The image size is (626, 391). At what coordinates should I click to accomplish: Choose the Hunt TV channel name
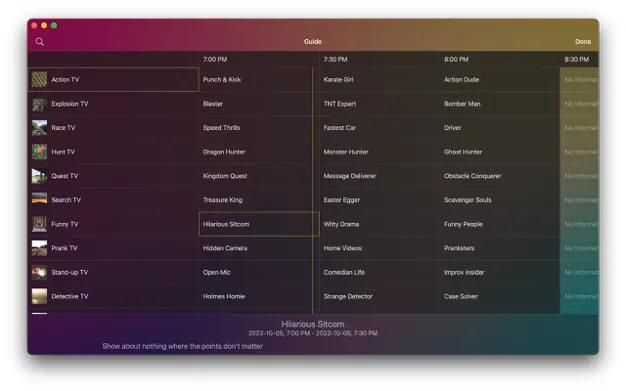coord(63,152)
